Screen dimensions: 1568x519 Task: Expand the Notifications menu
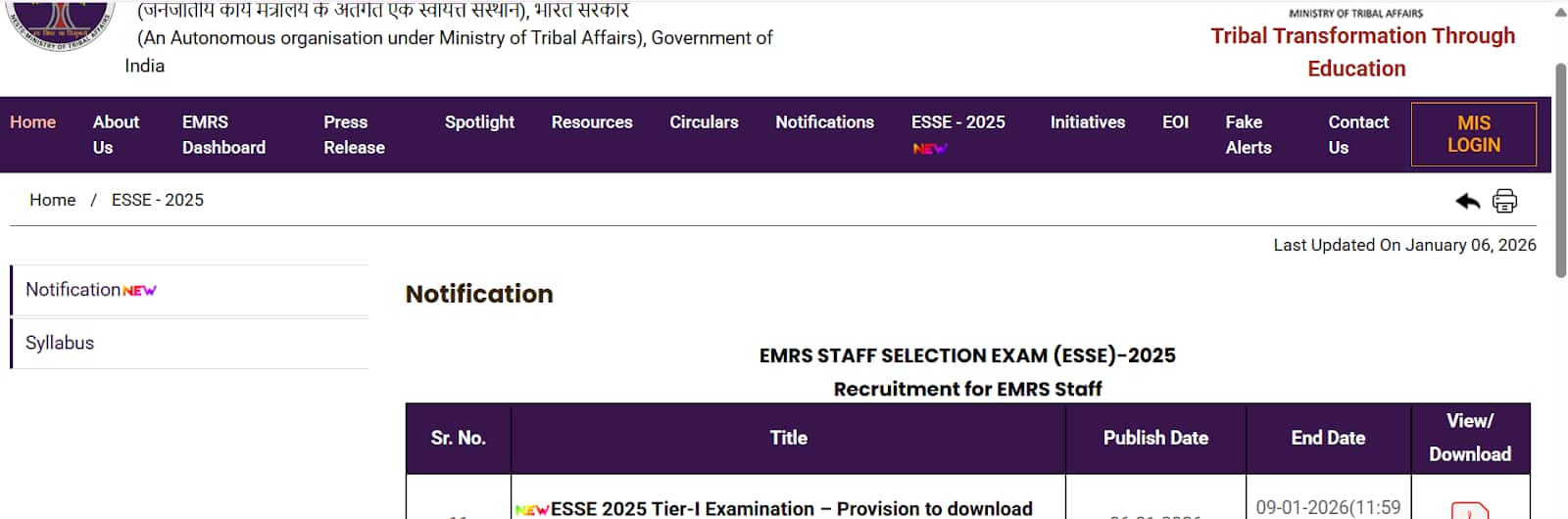pyautogui.click(x=824, y=122)
